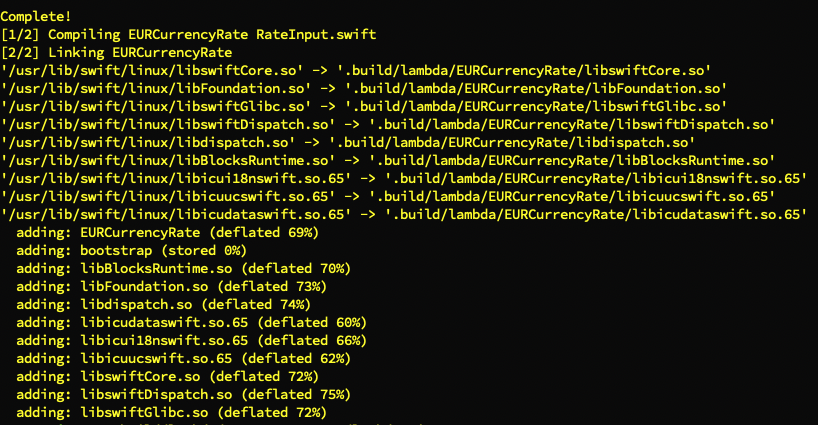Click destination path '.build/lambda/EURCurrencyRate/libBlocksRuntime.so'
The image size is (818, 425).
click(x=572, y=160)
